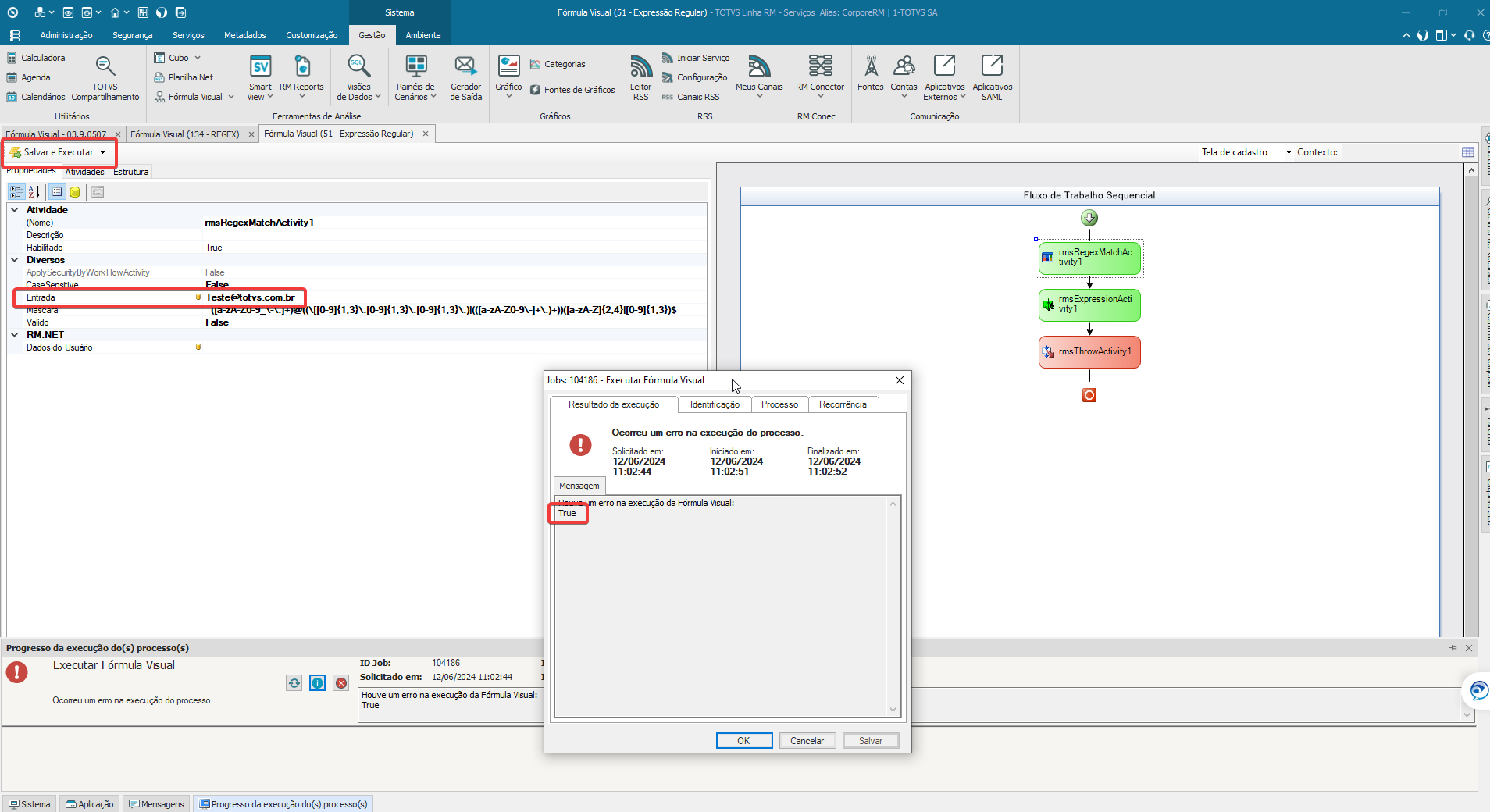The width and height of the screenshot is (1490, 812).
Task: Switch to Identificação tab in dialog
Action: [x=715, y=404]
